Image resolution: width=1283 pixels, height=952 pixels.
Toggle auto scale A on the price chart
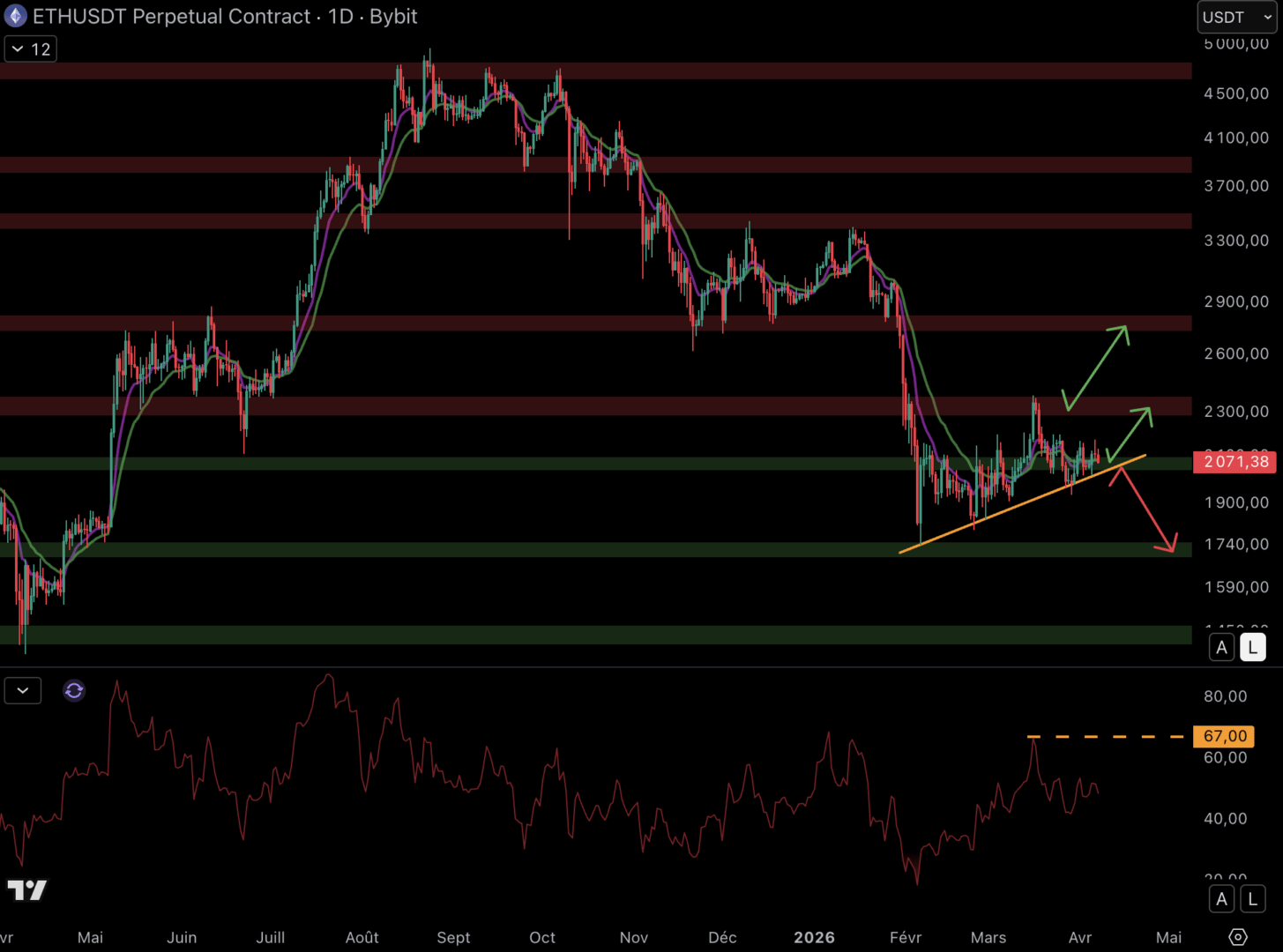point(1221,647)
